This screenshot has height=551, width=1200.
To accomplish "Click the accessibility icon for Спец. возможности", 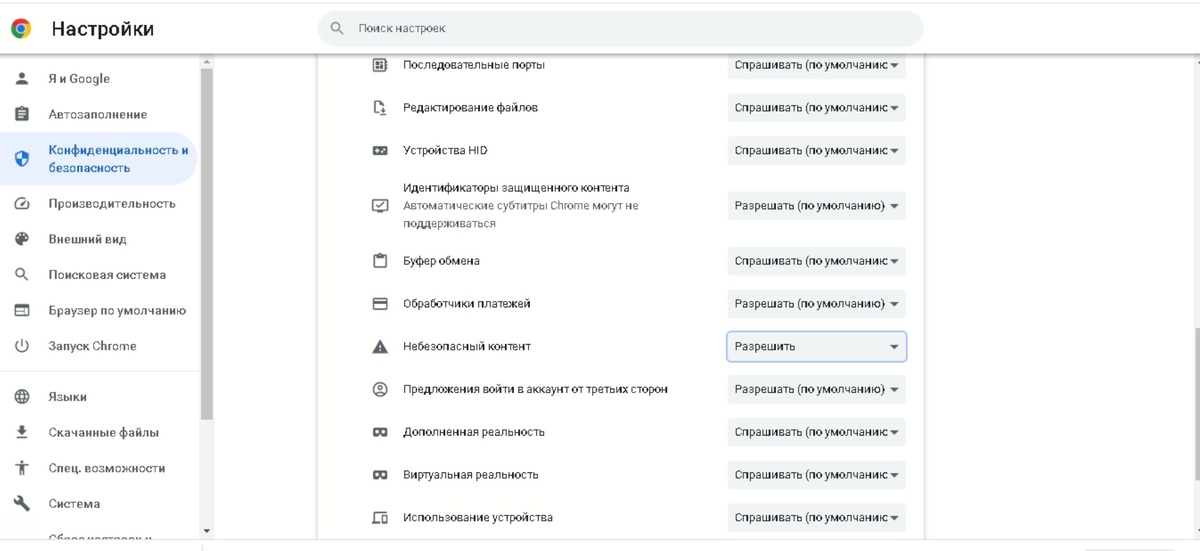I will (x=22, y=468).
